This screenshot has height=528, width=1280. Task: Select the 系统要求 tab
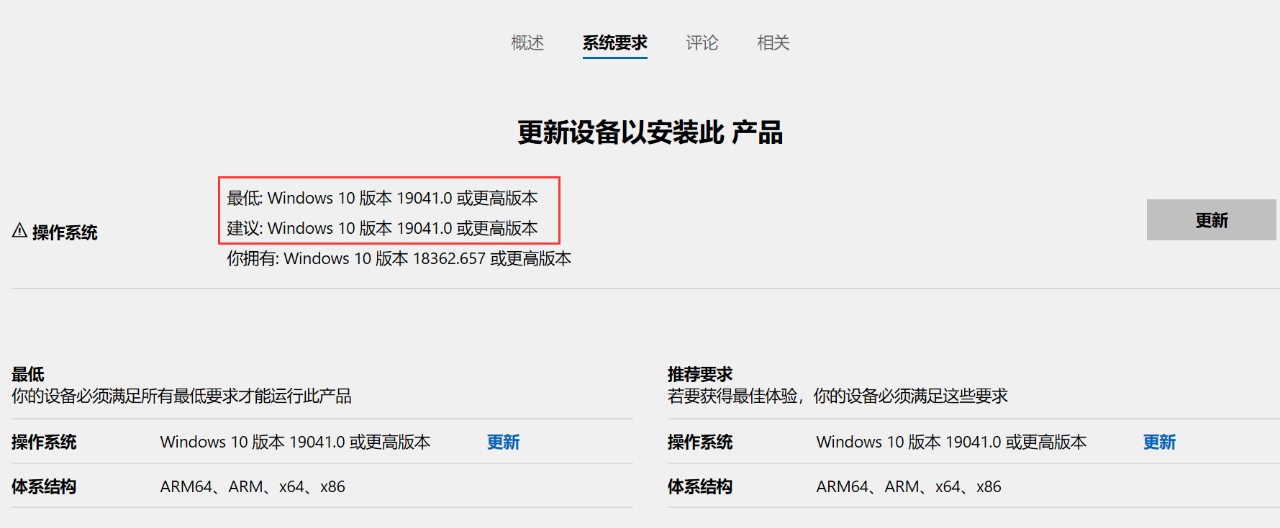coord(615,43)
